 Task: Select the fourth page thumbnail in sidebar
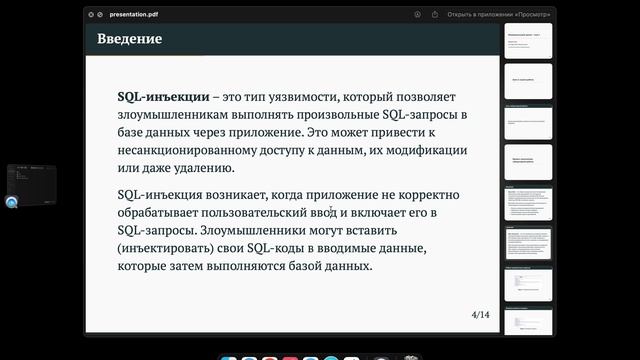point(528,162)
